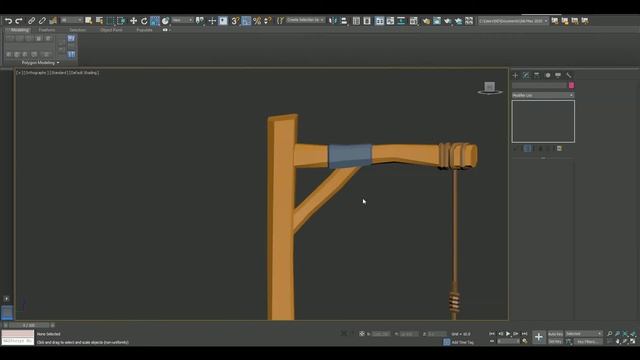Activate the Select and Scale tool
The image size is (640, 360).
(155, 20)
